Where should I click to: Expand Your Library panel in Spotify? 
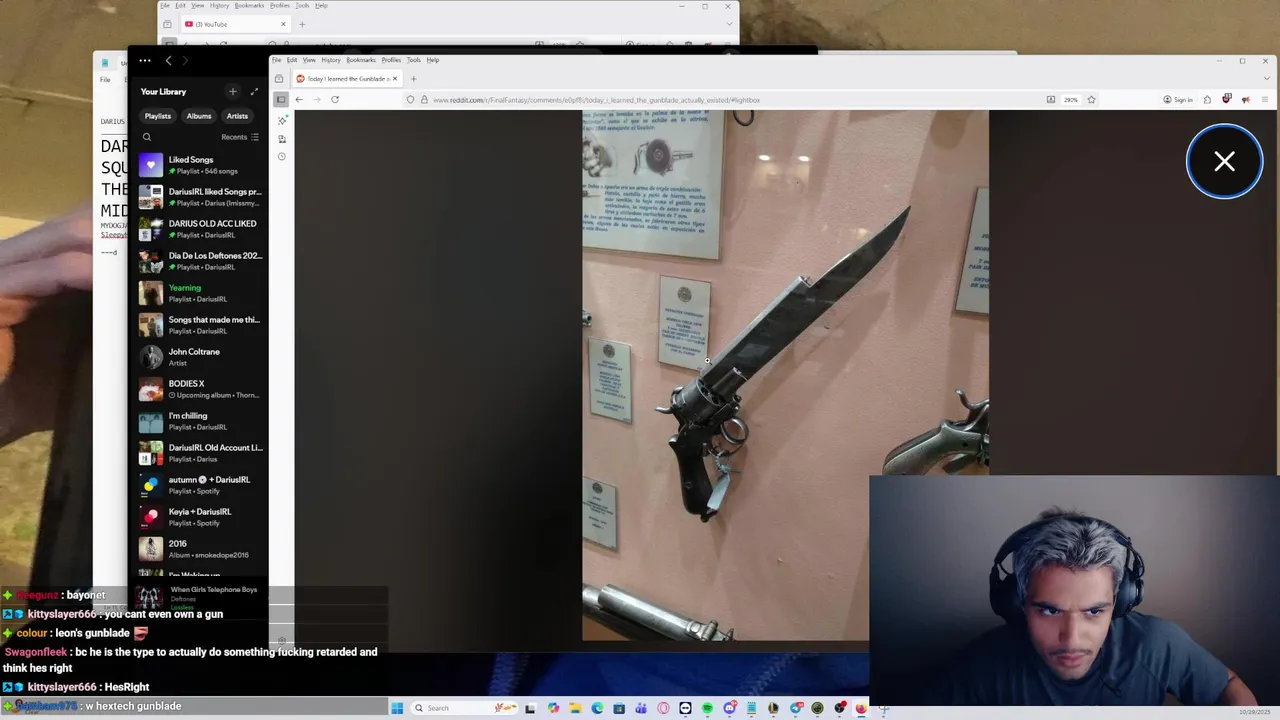pos(254,91)
